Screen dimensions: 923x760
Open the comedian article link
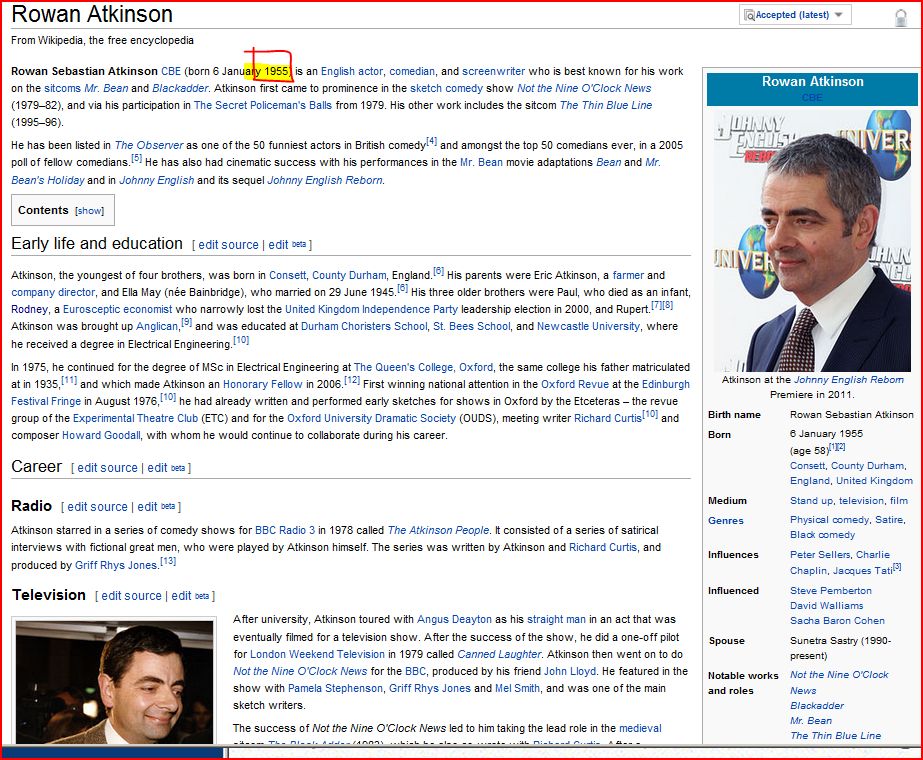click(x=412, y=71)
